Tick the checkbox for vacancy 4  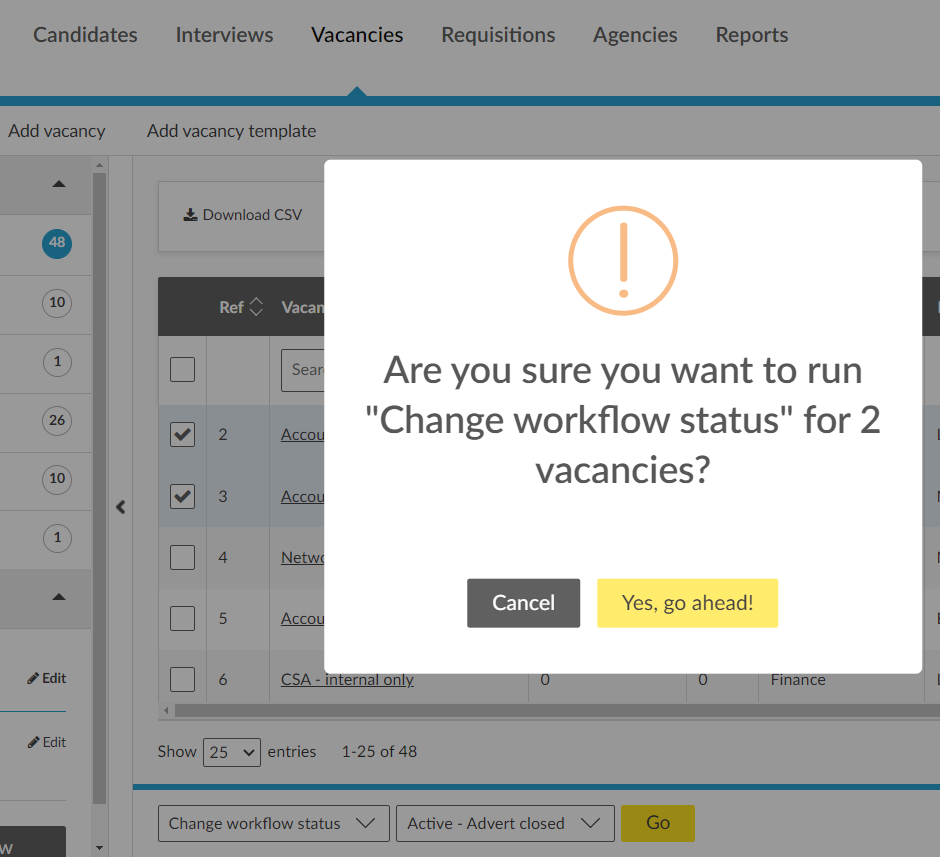pyautogui.click(x=182, y=557)
